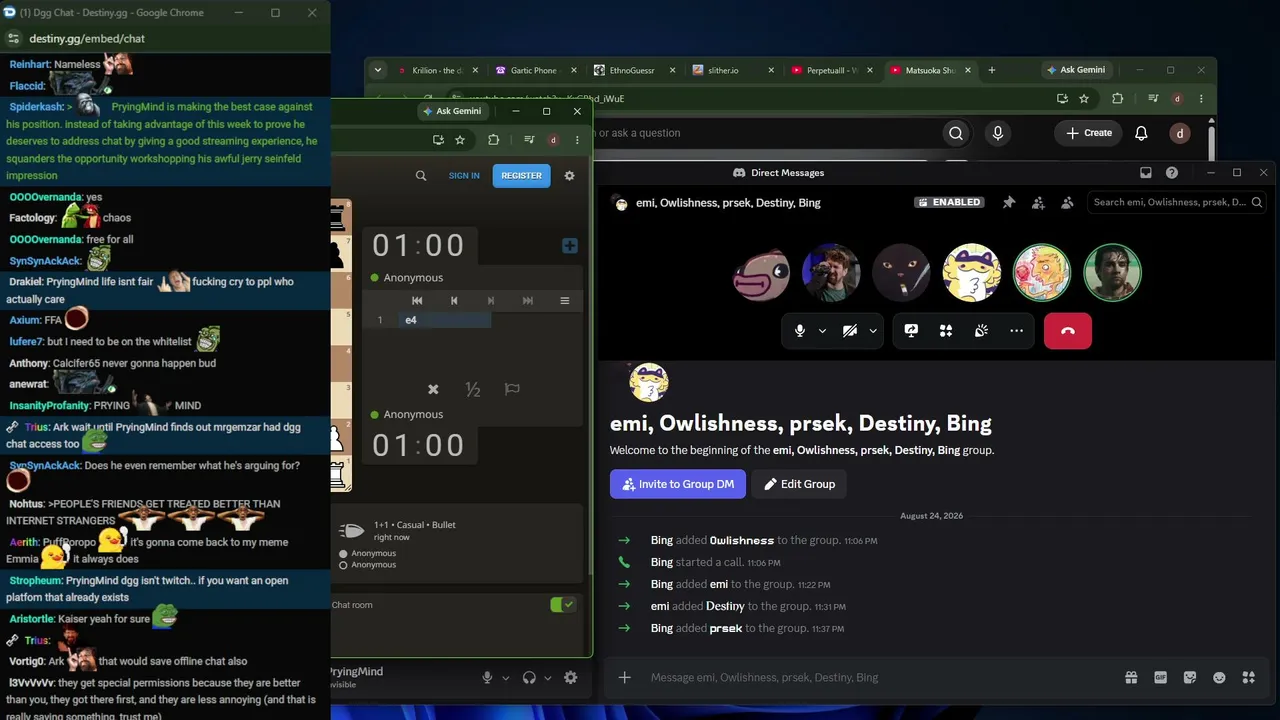Open extensions in the Lichess browser window
Screen dimensions: 1280x720
coord(493,140)
